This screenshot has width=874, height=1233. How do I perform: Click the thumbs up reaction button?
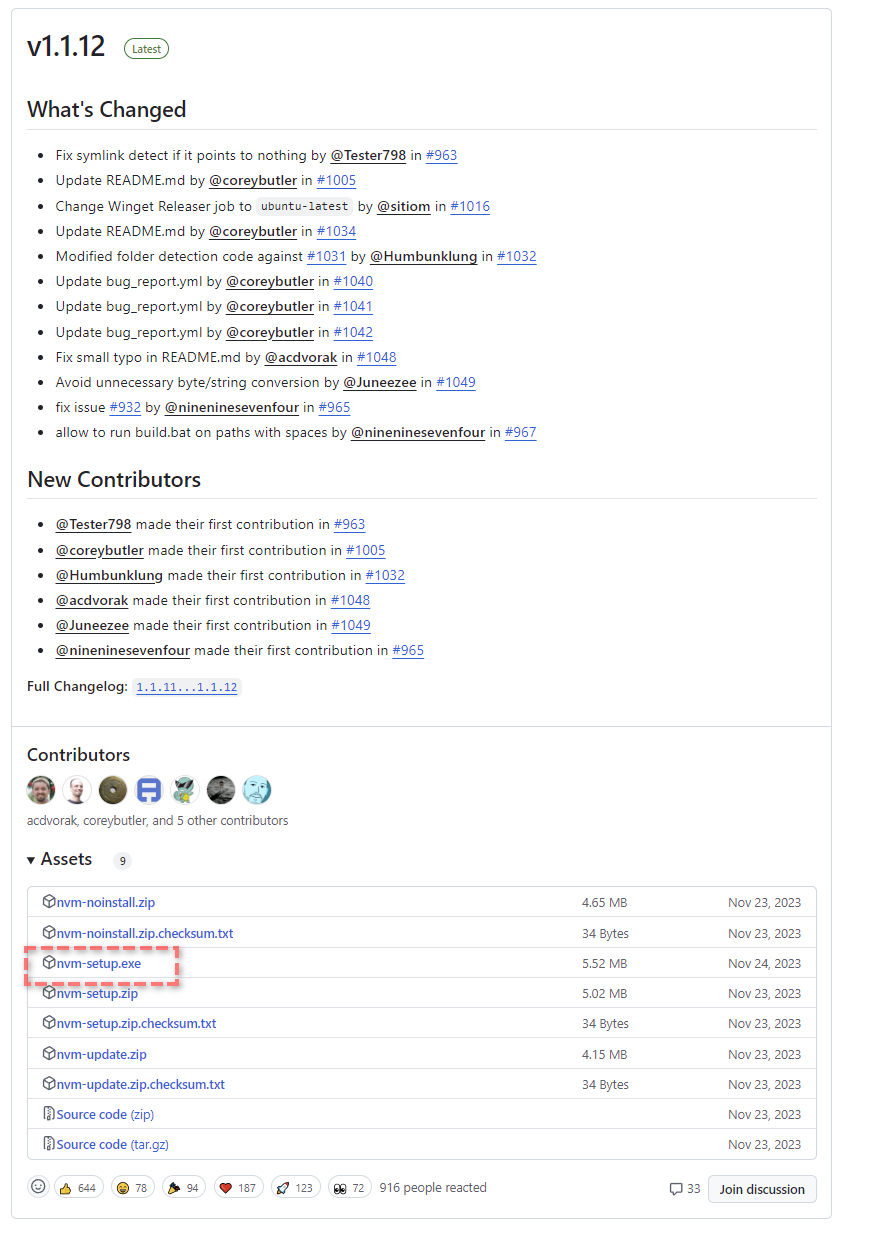[78, 1188]
